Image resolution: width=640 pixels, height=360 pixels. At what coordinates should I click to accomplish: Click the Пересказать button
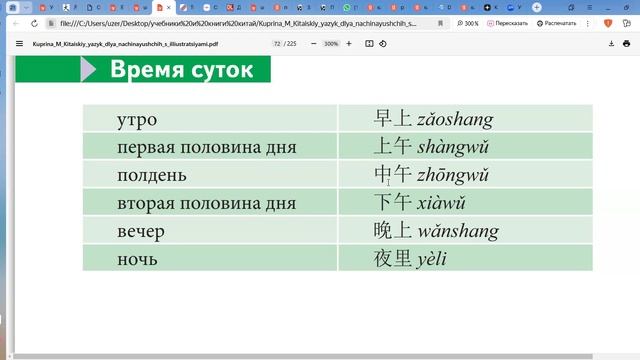click(x=507, y=24)
